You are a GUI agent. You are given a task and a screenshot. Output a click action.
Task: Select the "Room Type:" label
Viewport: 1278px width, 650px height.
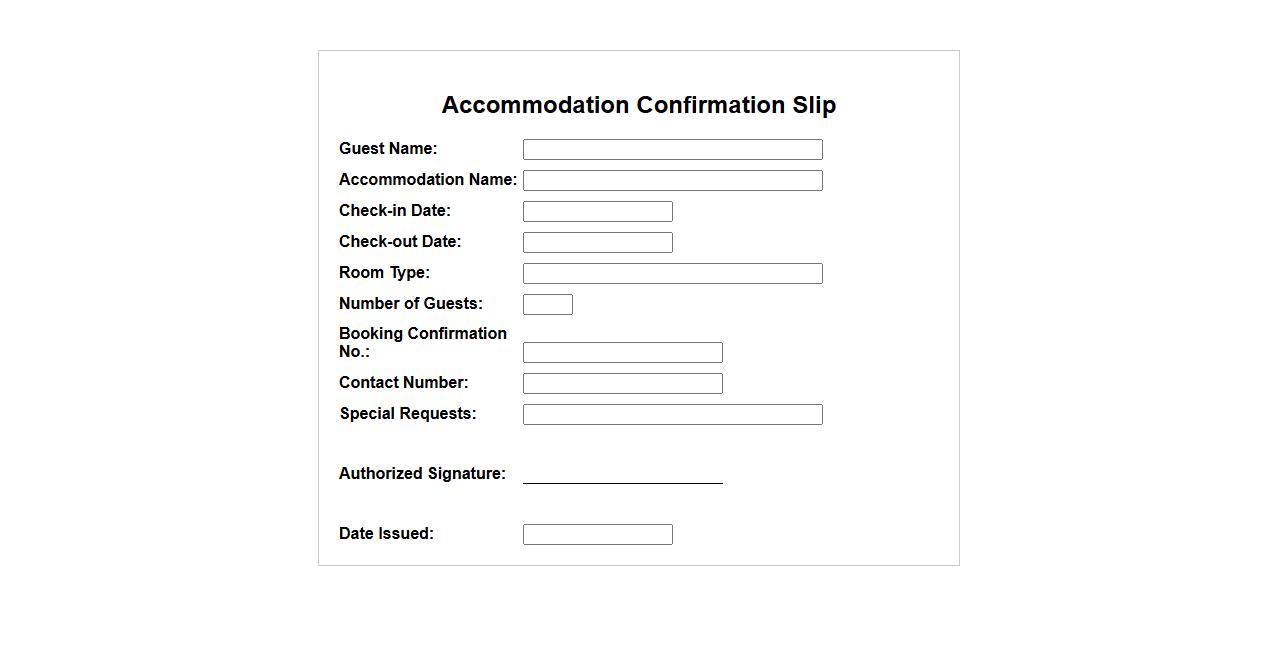384,273
